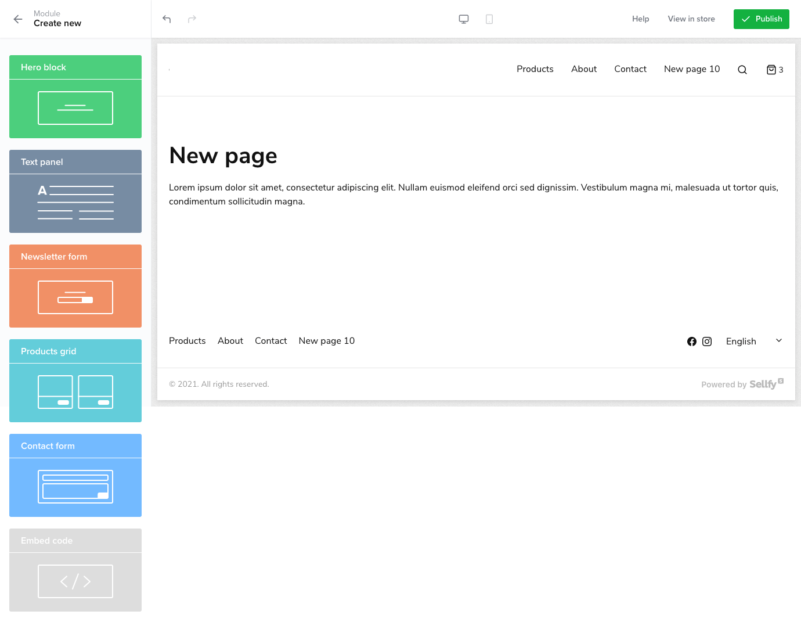Open New page 10 link in footer
This screenshot has width=801, height=629.
[x=326, y=341]
